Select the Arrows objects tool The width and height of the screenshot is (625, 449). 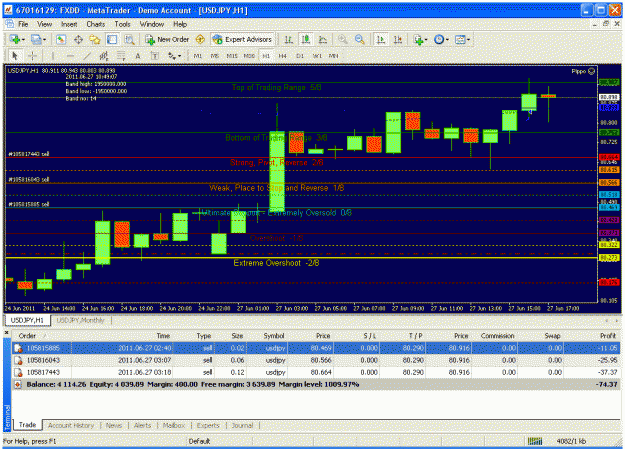(172, 56)
